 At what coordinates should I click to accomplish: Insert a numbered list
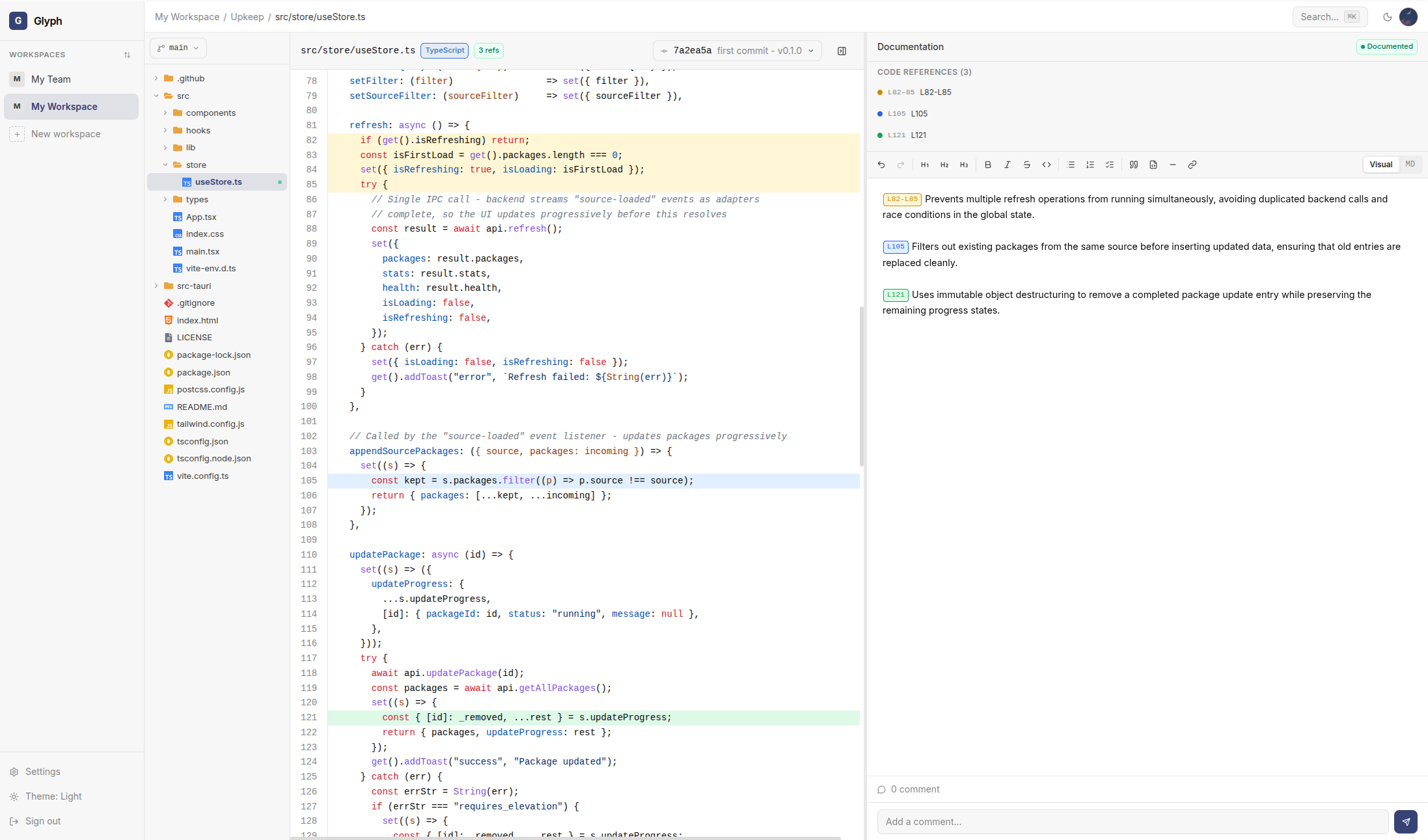[1090, 165]
